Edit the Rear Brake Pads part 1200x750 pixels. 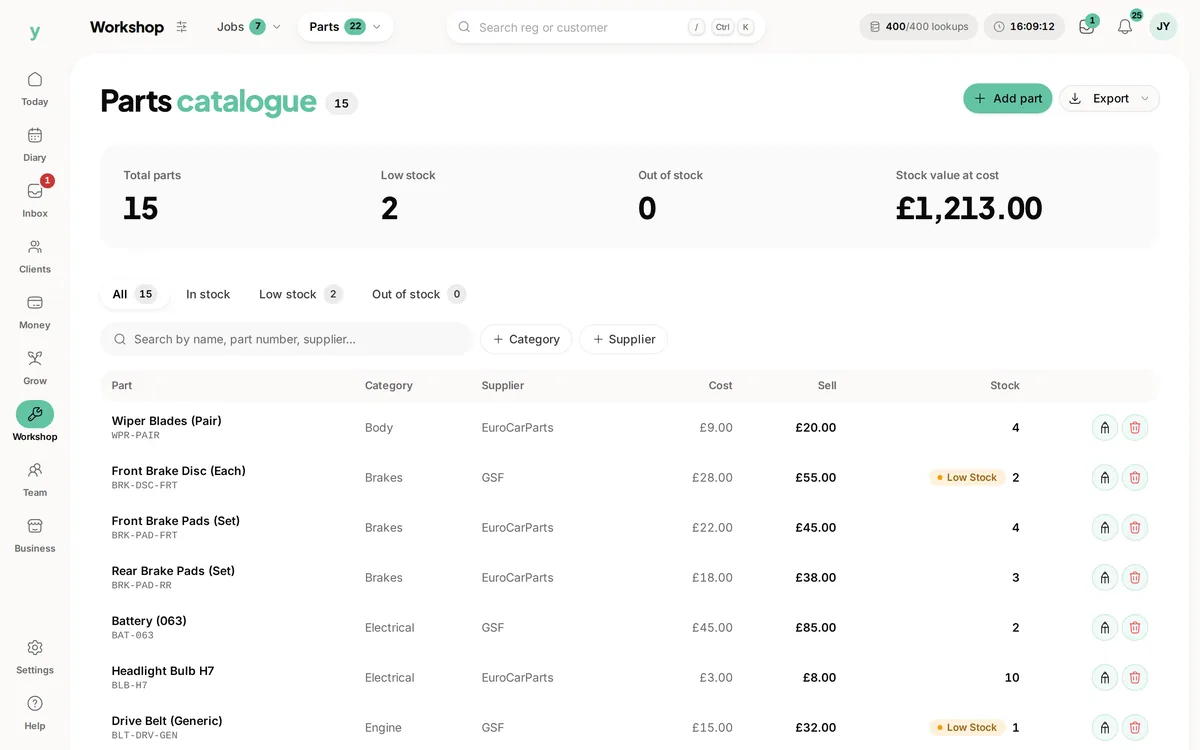[1105, 578]
